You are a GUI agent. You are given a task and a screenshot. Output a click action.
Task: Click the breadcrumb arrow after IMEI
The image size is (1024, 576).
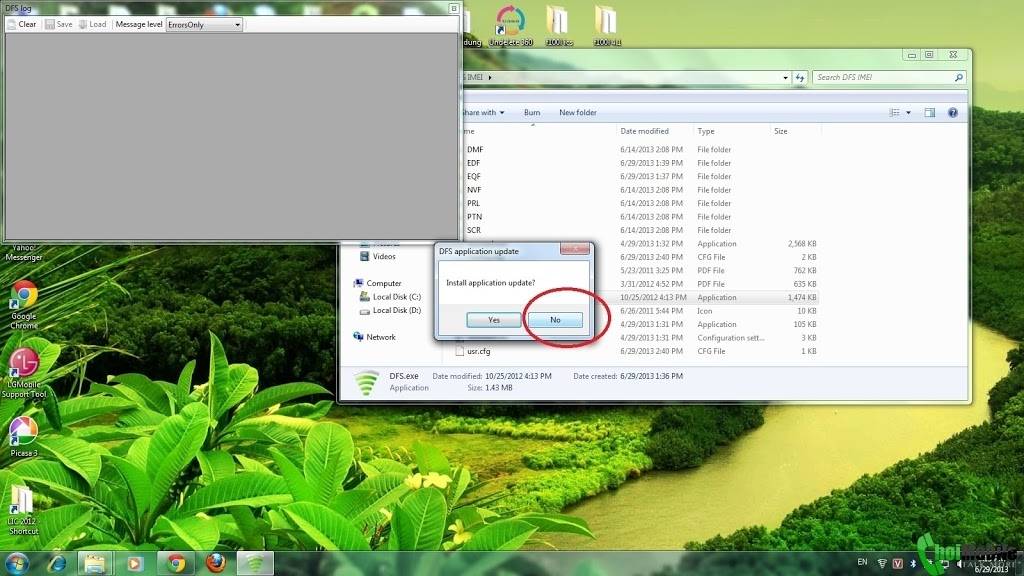pyautogui.click(x=490, y=77)
